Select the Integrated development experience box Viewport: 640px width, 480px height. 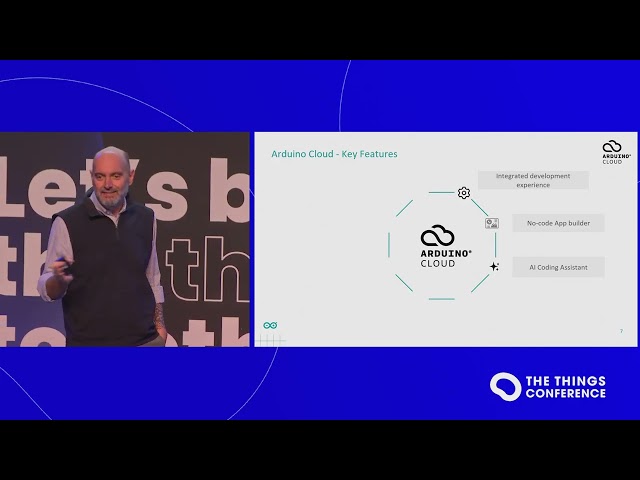[x=533, y=180]
